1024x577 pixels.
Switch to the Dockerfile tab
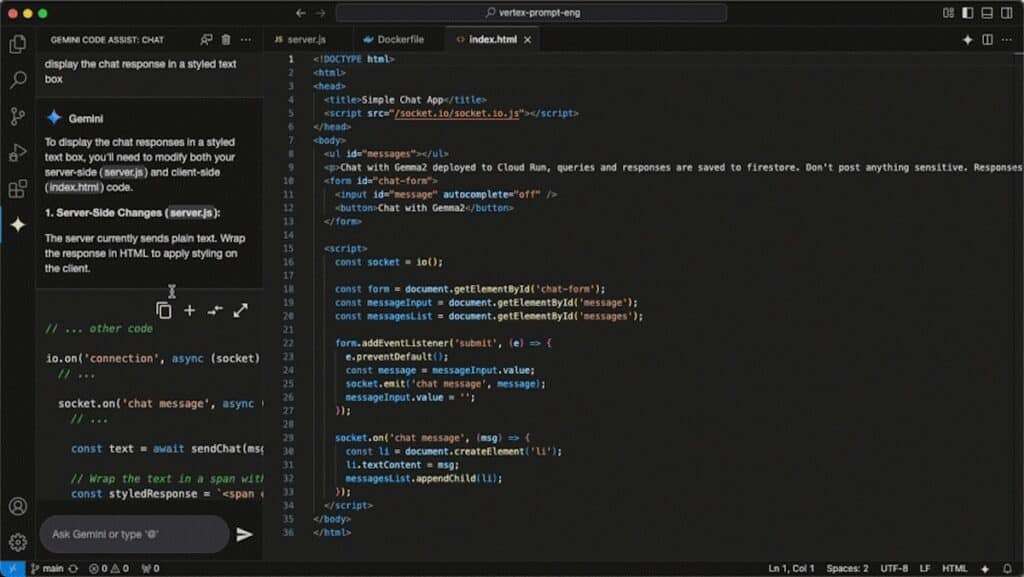pyautogui.click(x=394, y=40)
